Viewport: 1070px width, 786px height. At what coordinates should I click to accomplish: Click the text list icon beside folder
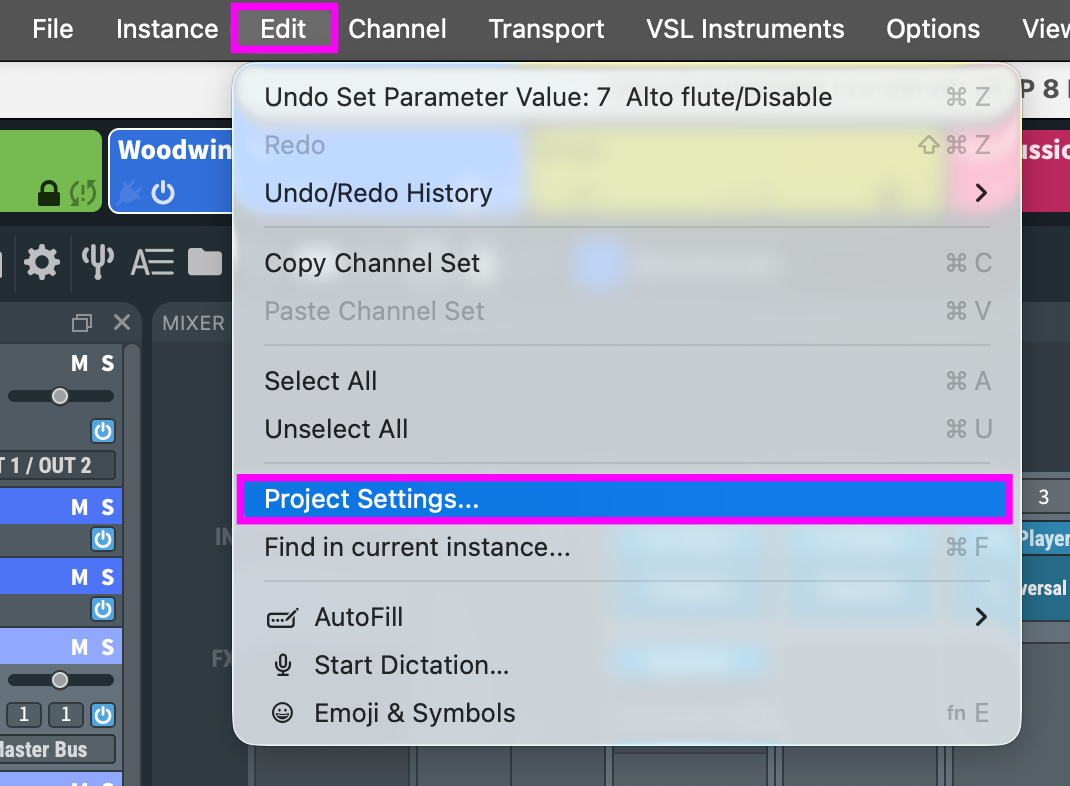[x=152, y=263]
